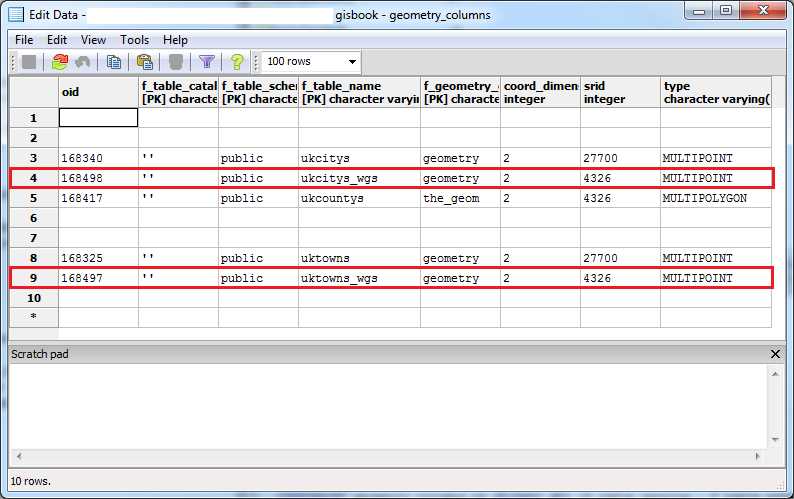Viewport: 794px width, 499px height.
Task: Click the Copy toolbar icon
Action: coord(114,62)
